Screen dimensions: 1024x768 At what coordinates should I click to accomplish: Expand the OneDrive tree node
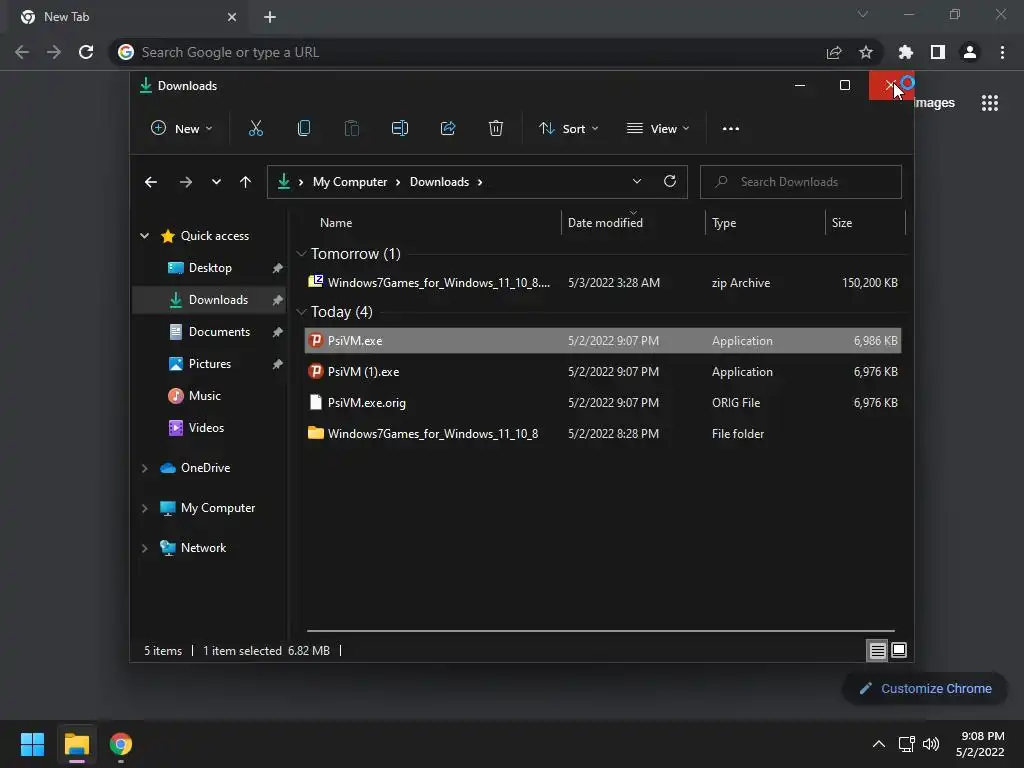coord(144,468)
